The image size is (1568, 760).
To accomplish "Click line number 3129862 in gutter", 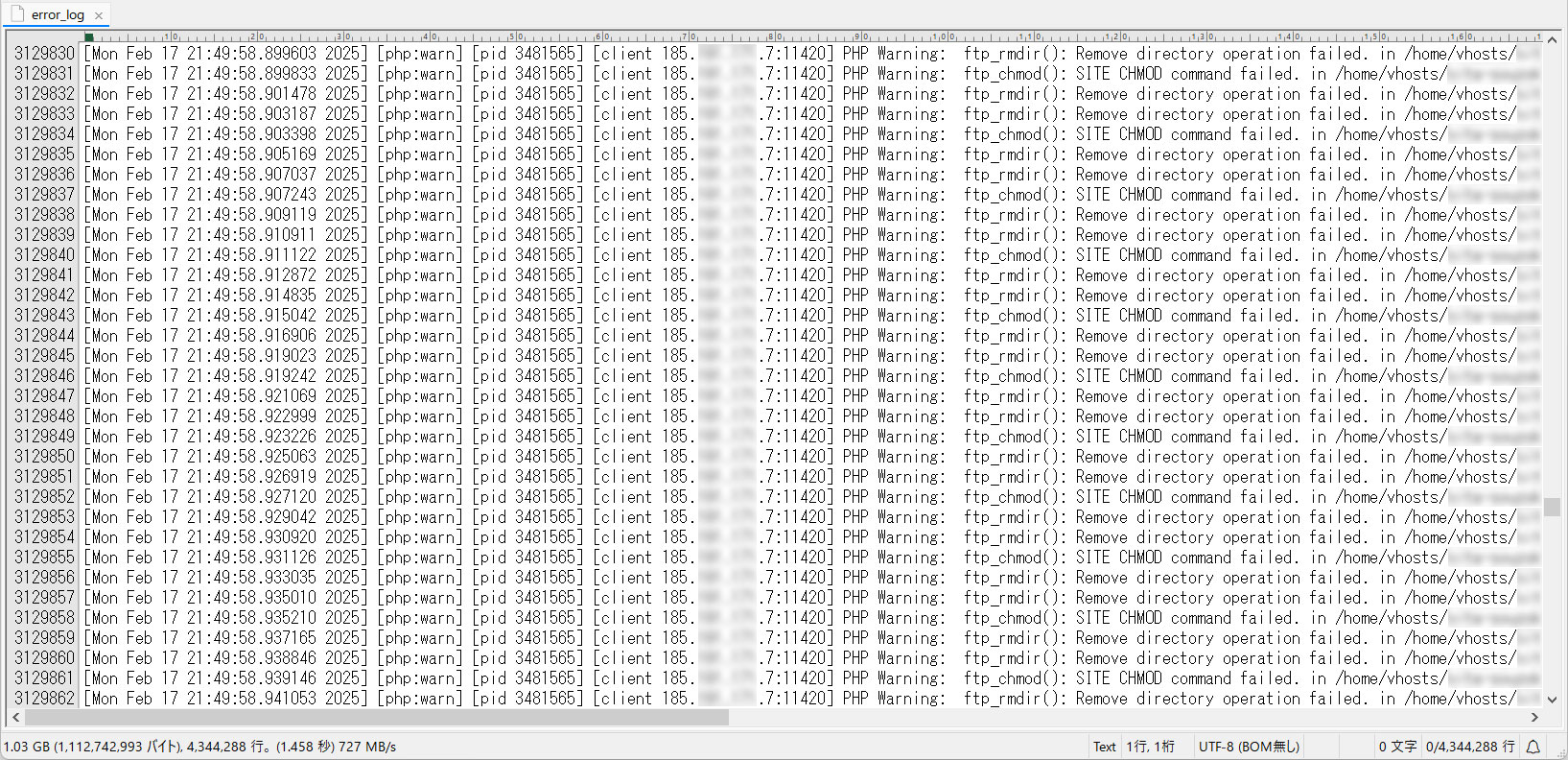I will (x=44, y=699).
